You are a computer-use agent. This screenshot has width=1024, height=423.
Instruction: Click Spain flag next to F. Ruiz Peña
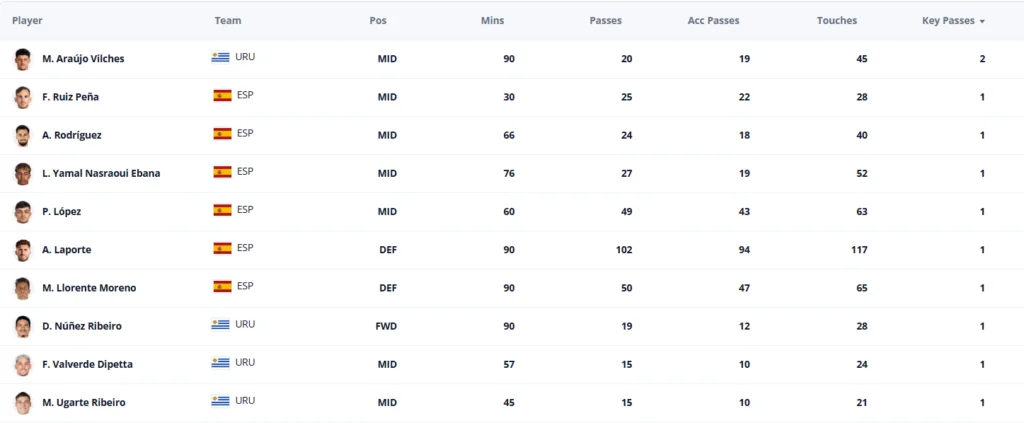pos(222,95)
